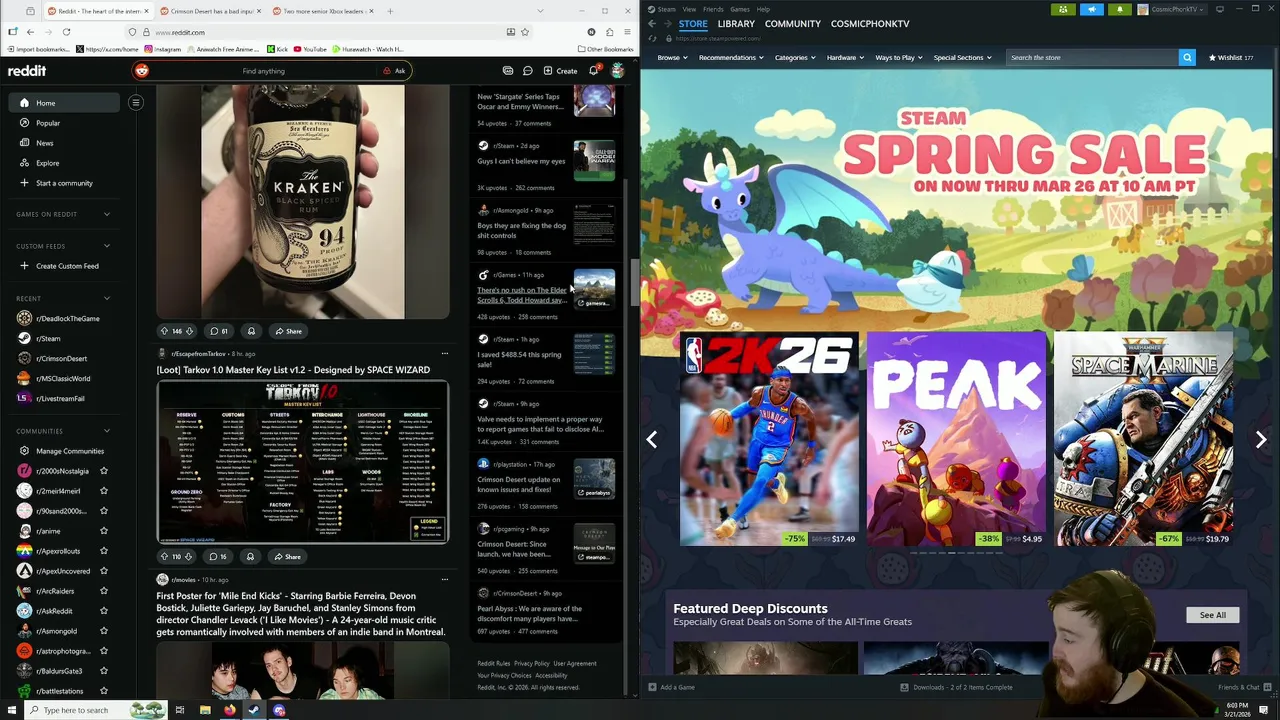
Task: Open overflow menu on Mile End Kicks post
Action: point(444,579)
